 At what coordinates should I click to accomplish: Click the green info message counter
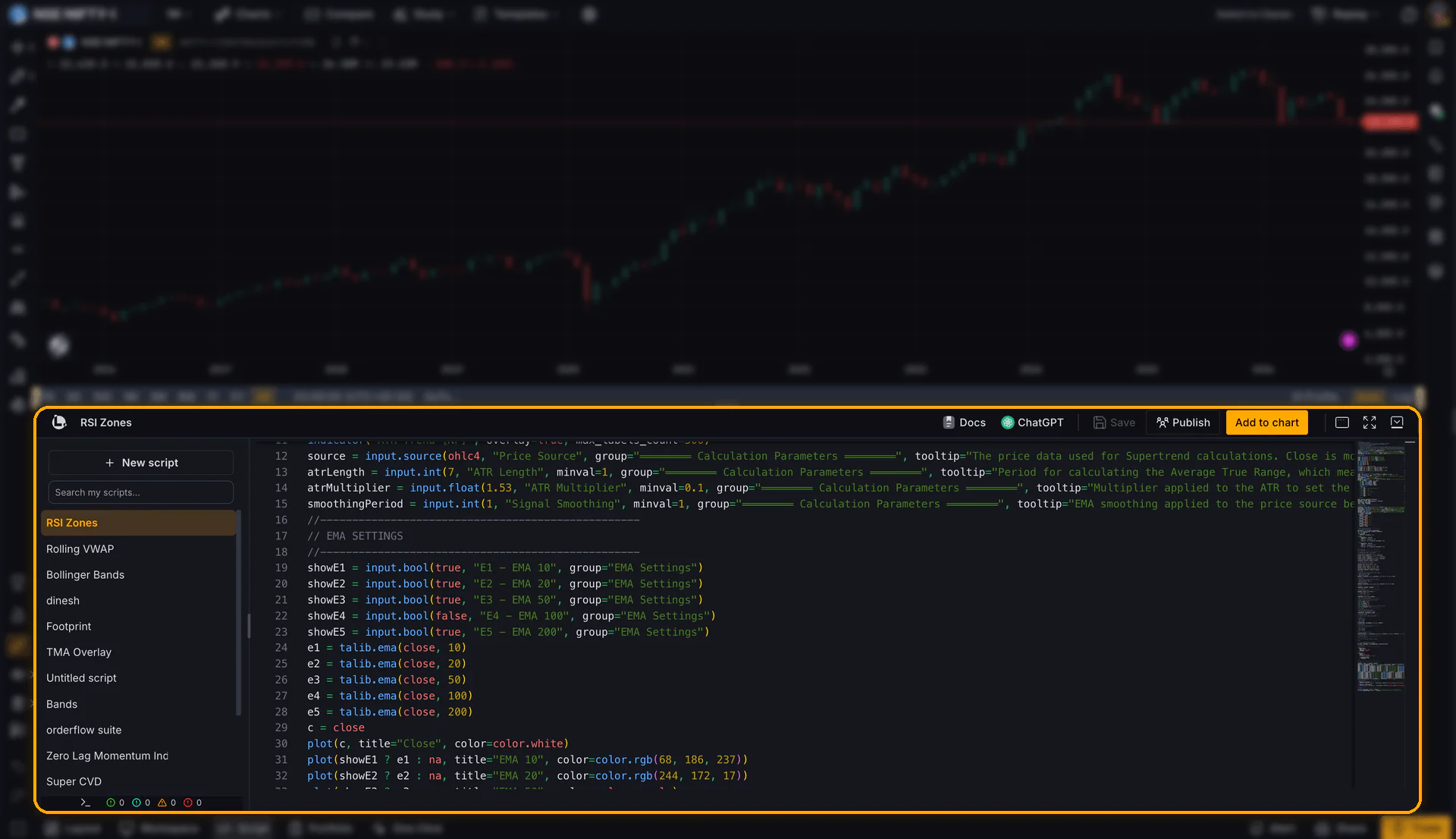115,803
